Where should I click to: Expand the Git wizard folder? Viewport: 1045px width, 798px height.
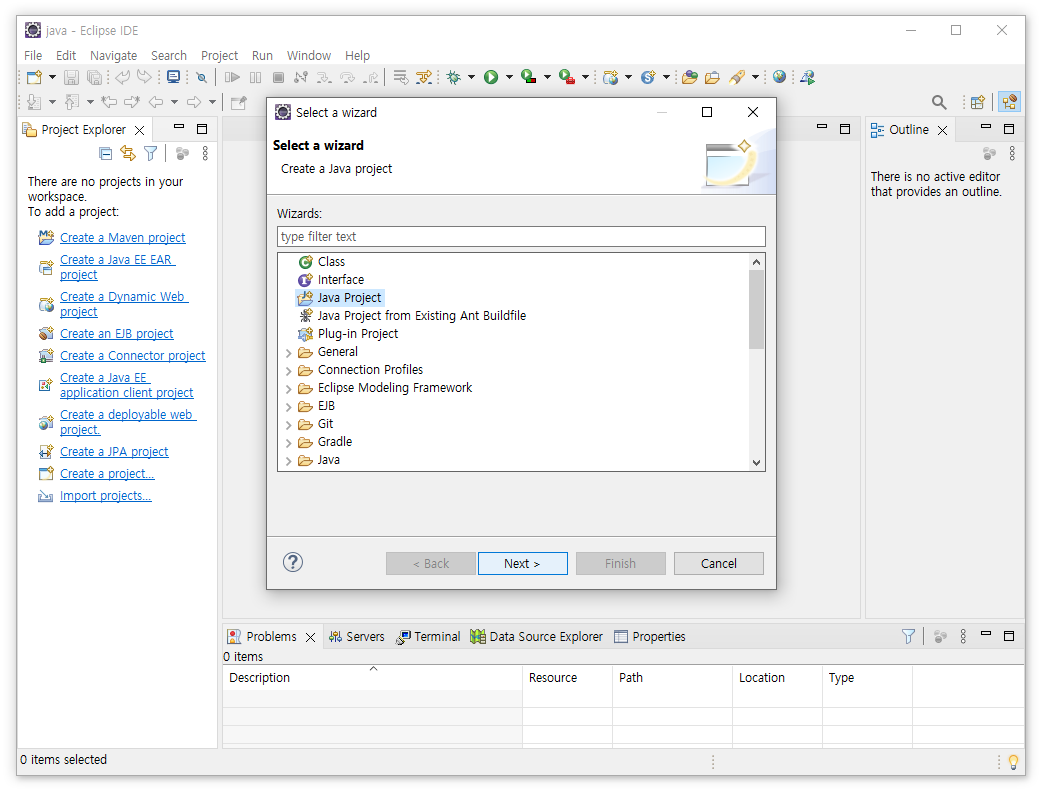pos(289,425)
